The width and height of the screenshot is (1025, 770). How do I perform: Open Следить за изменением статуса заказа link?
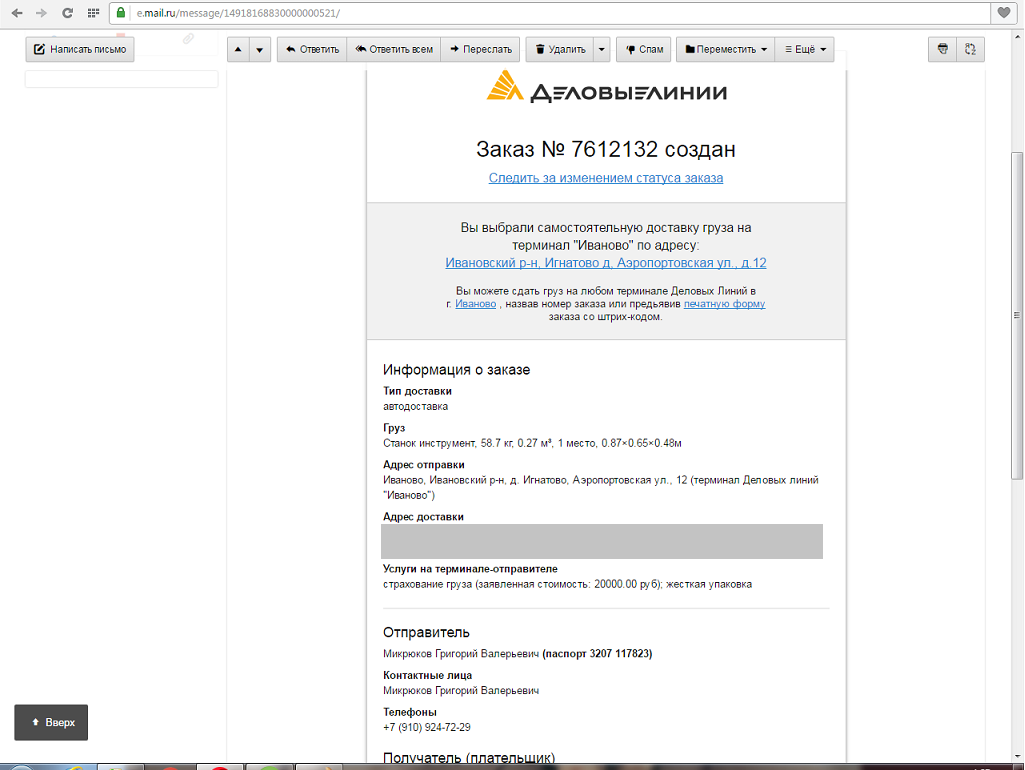point(606,178)
